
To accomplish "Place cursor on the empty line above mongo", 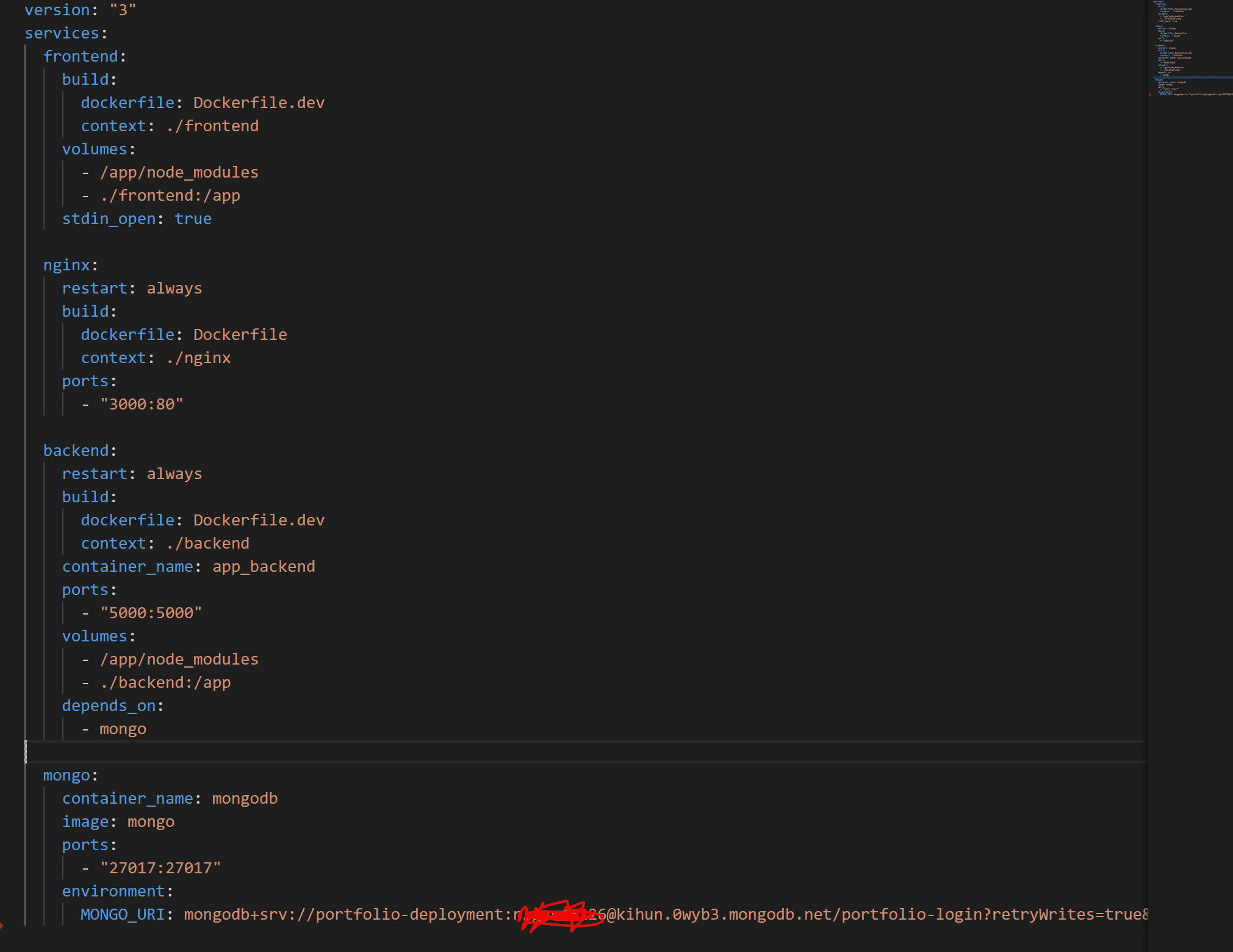I will [244, 752].
